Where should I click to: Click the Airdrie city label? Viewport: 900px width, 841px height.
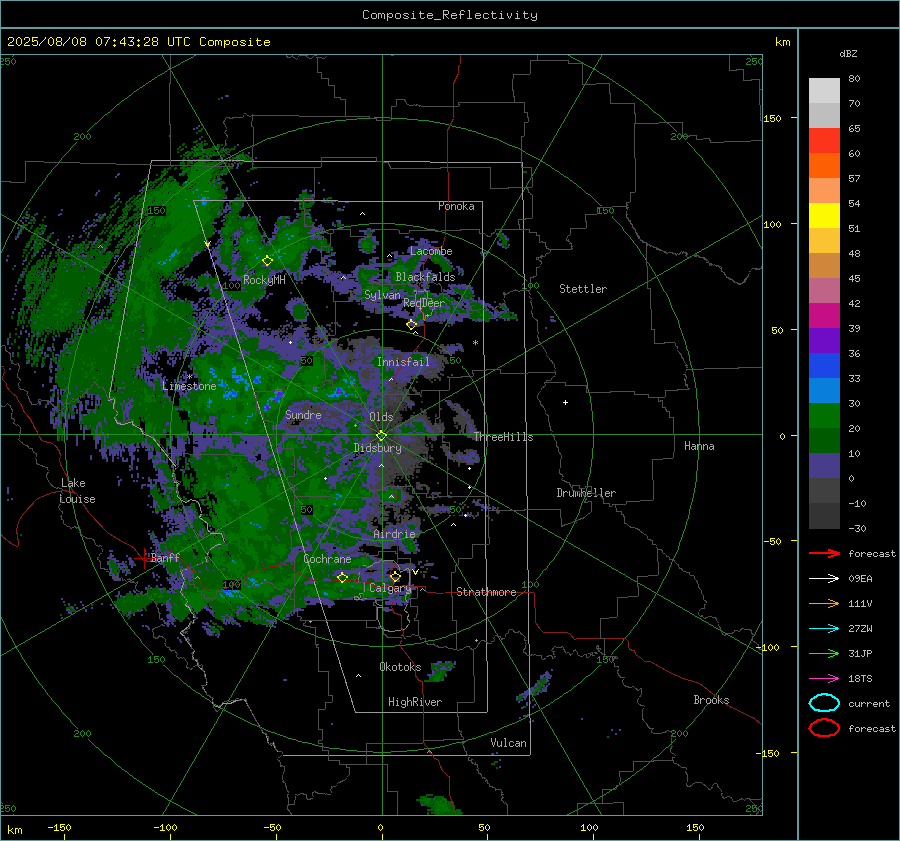394,534
